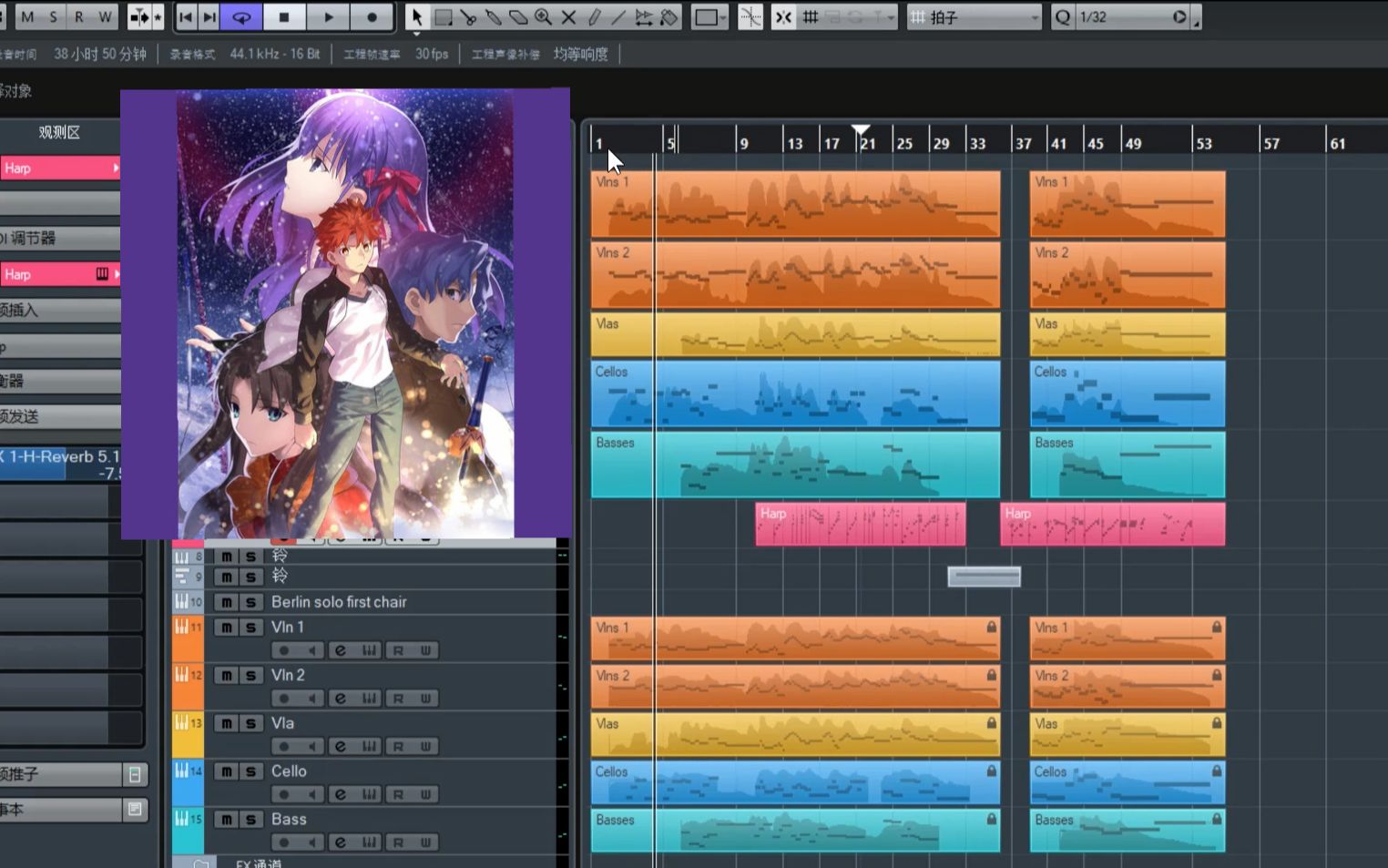
Task: Open the 观测区 inspector tab
Action: tap(60, 132)
